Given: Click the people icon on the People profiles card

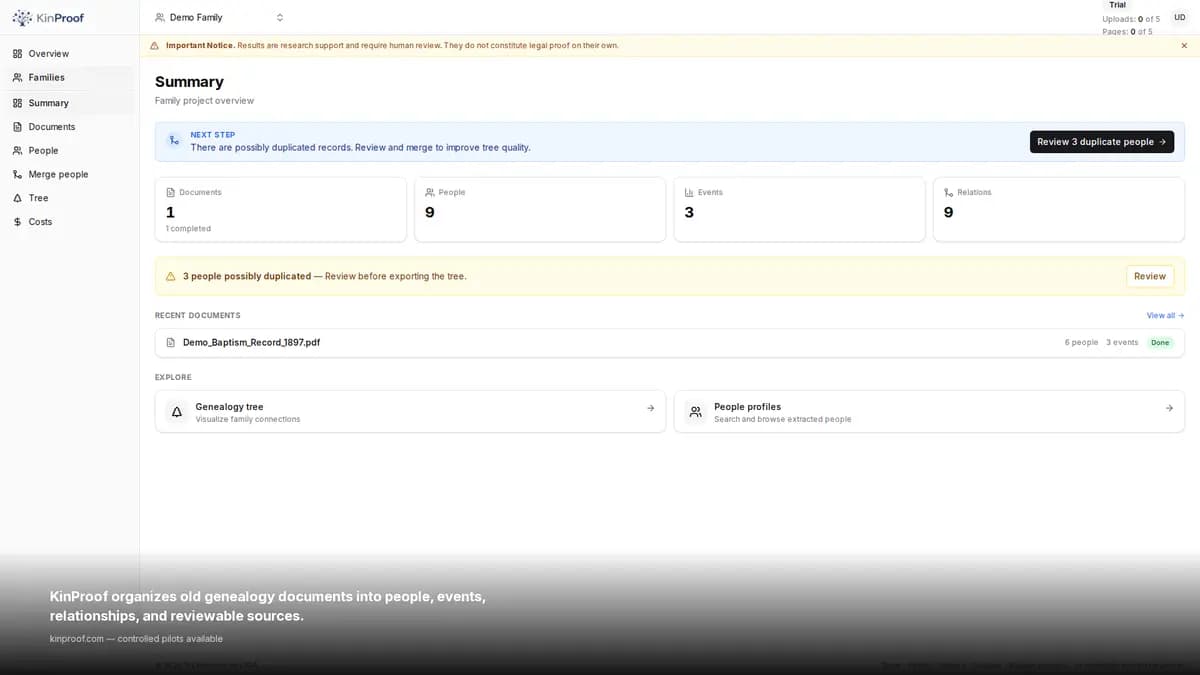Looking at the screenshot, I should (696, 412).
